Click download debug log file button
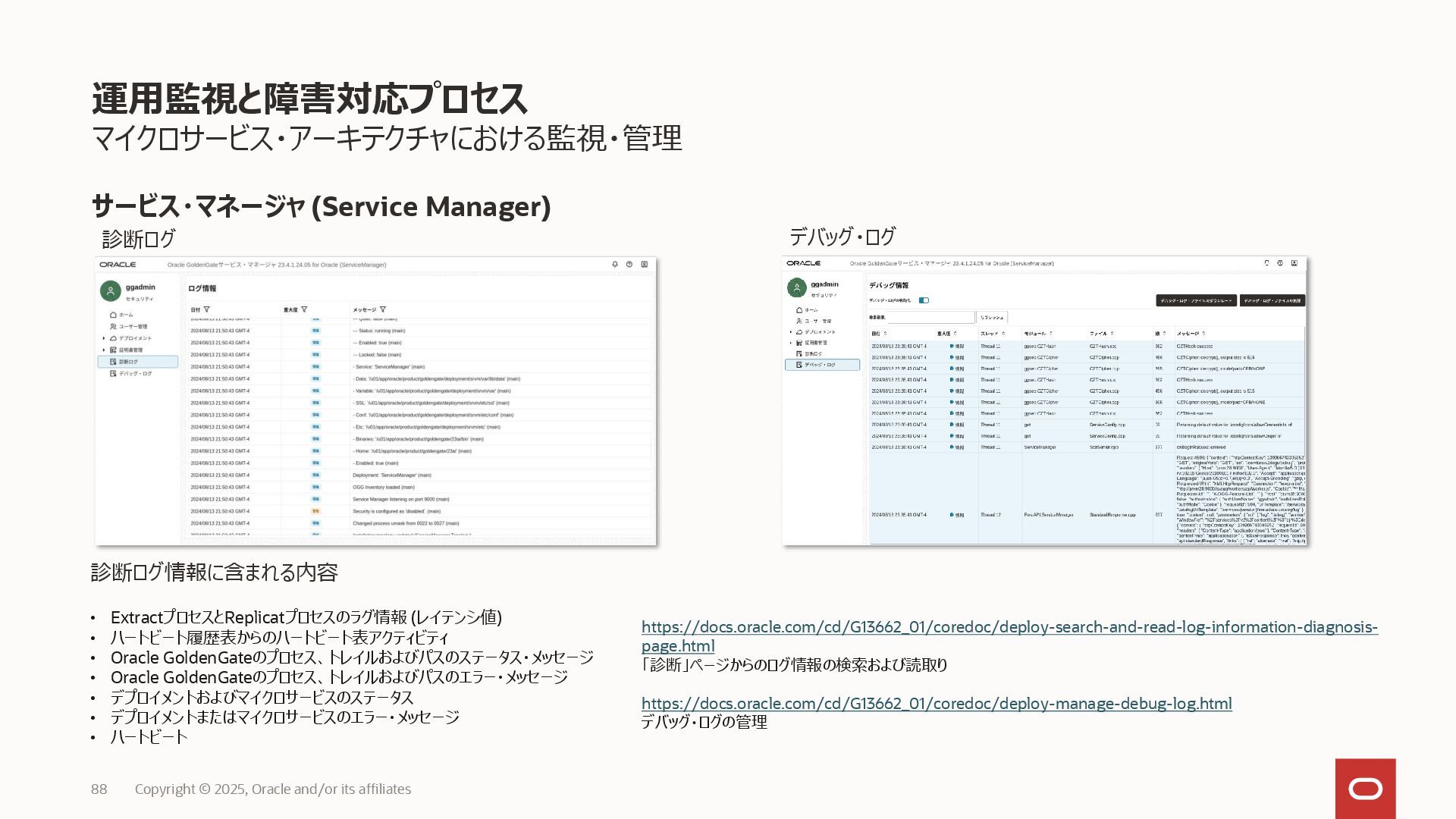Image resolution: width=1456 pixels, height=819 pixels. (x=1196, y=301)
